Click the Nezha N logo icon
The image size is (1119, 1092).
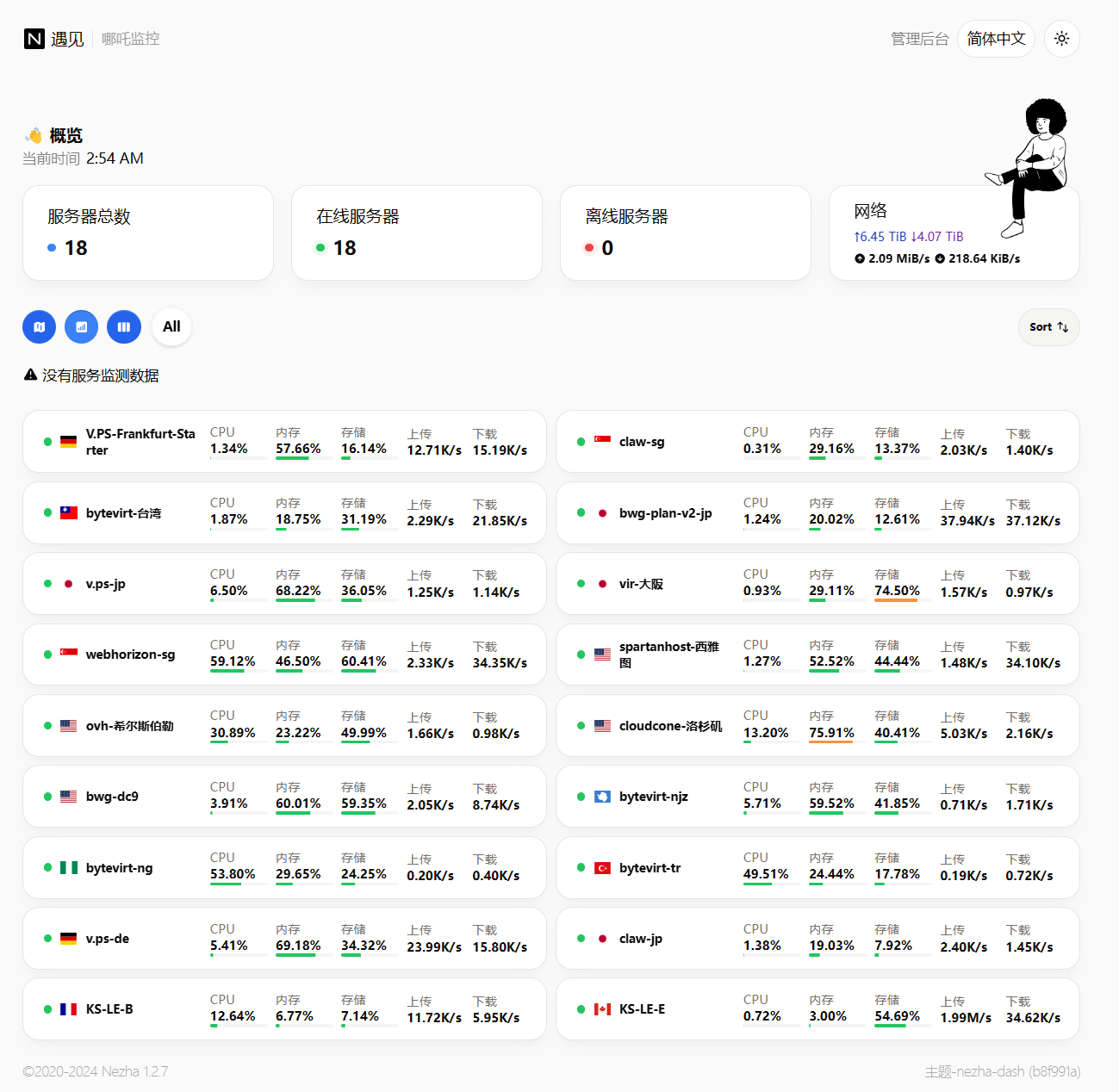click(34, 39)
